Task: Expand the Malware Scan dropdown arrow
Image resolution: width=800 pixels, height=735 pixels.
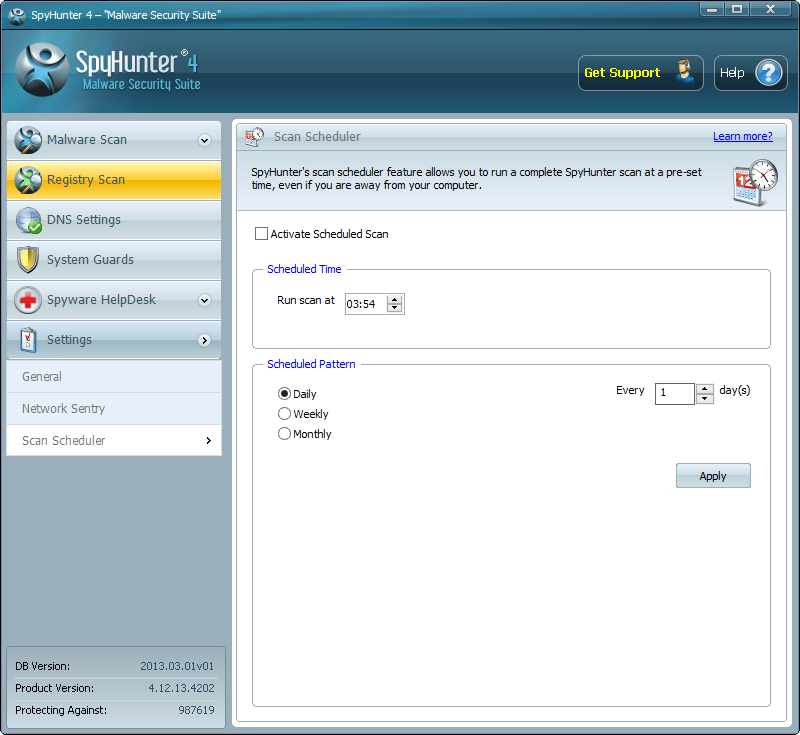Action: point(204,140)
